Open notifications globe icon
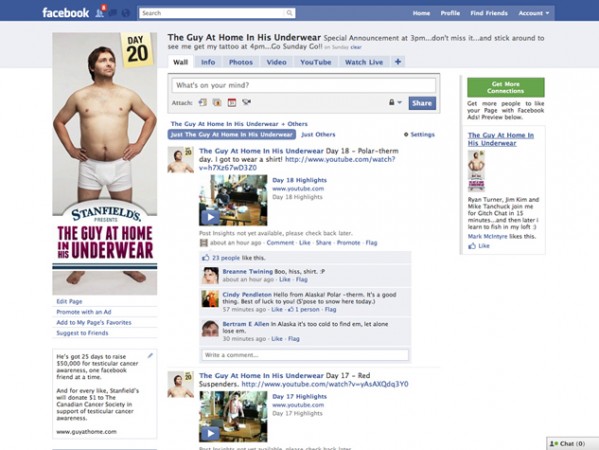The image size is (599, 450). point(126,13)
